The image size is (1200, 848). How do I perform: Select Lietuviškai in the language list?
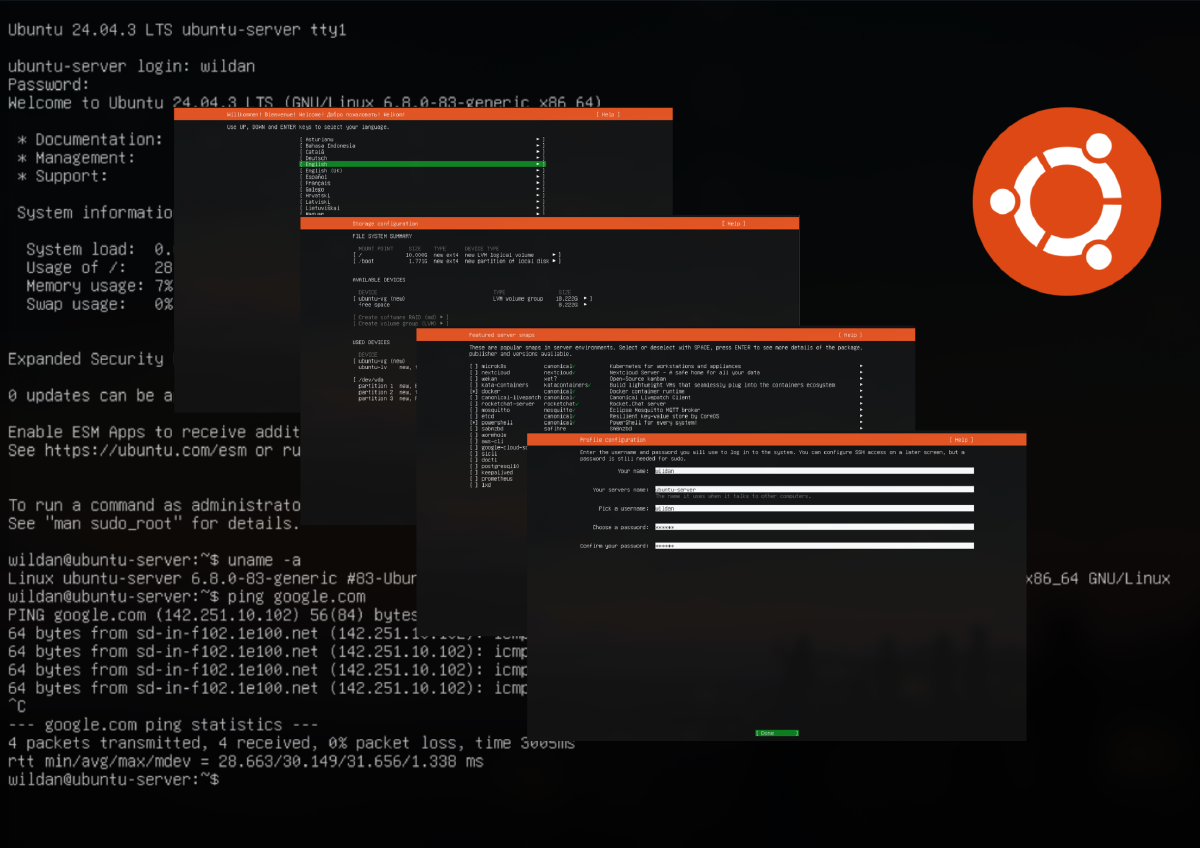coord(422,207)
